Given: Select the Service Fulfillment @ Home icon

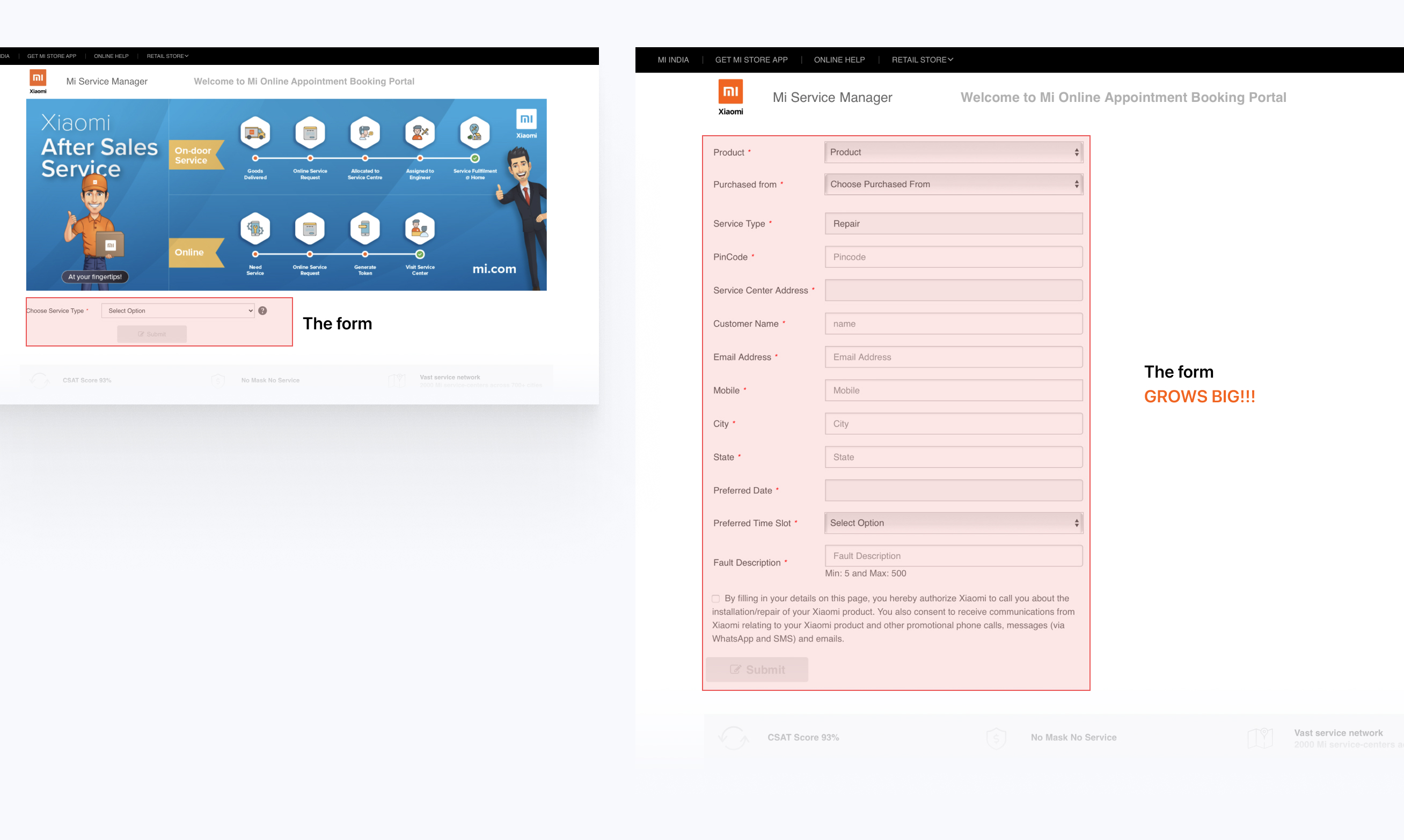Looking at the screenshot, I should click(474, 133).
